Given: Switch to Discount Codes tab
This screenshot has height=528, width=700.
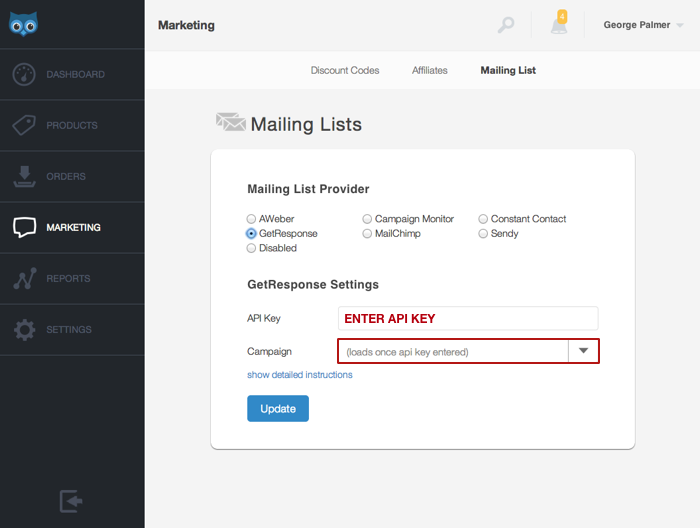Looking at the screenshot, I should [345, 70].
